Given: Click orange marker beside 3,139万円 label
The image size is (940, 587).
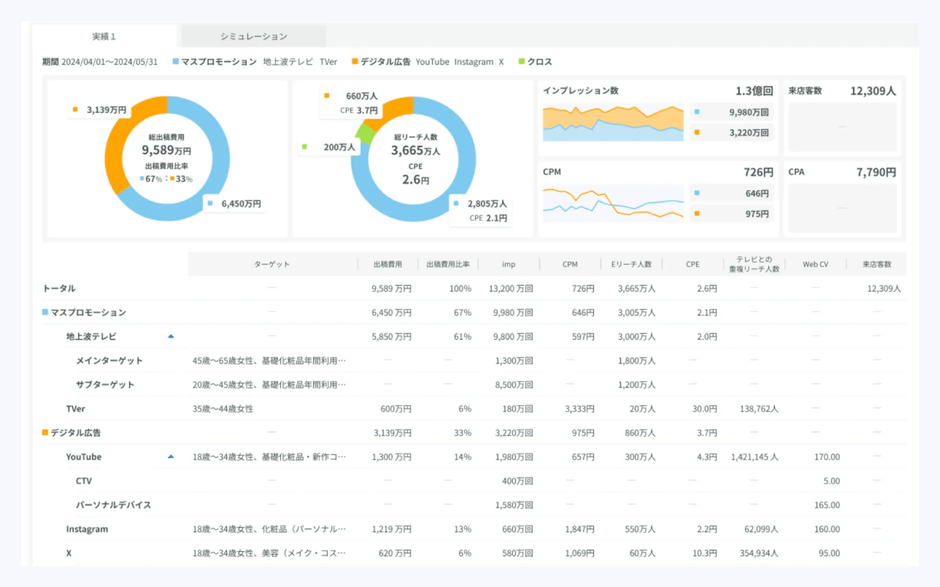Looking at the screenshot, I should (x=75, y=110).
